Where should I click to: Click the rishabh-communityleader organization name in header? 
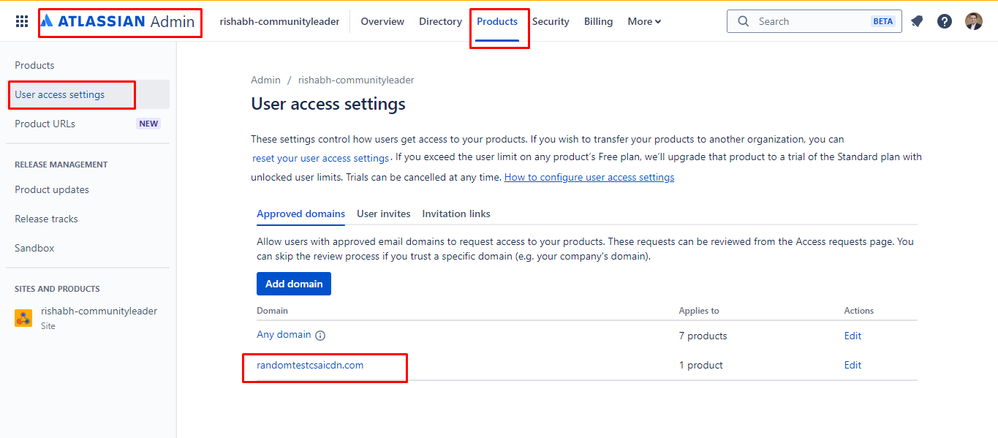click(x=279, y=22)
